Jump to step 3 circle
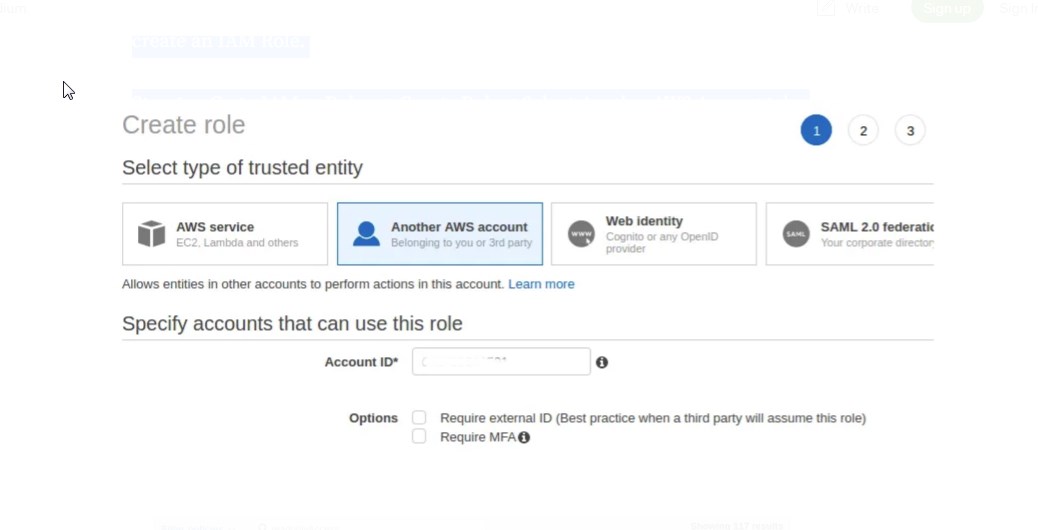Viewport: 1038px width, 530px height. click(910, 131)
